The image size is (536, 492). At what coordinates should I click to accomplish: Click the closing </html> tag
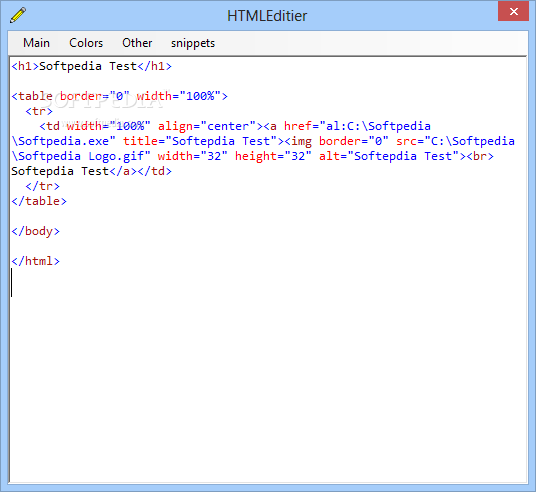36,261
